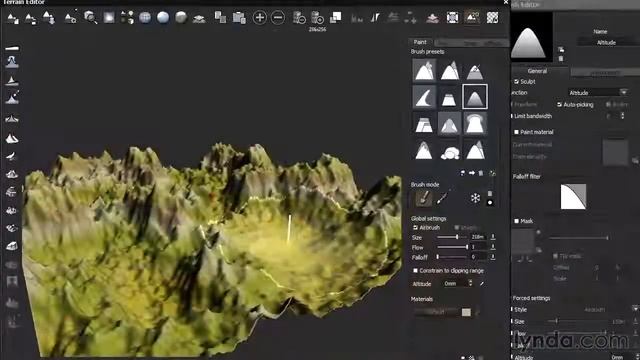Toggle the Auto-picking checkbox
The height and width of the screenshot is (360, 640).
(559, 105)
